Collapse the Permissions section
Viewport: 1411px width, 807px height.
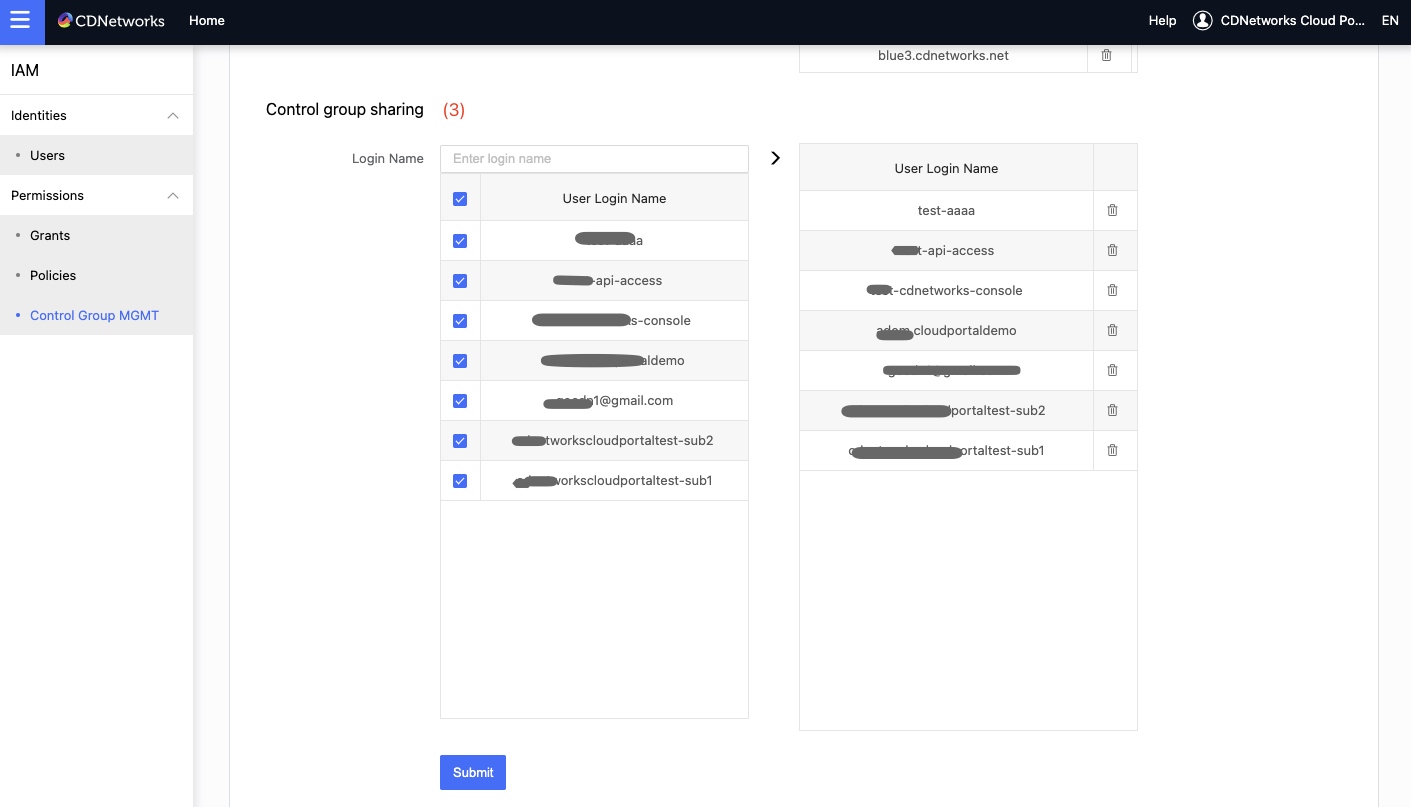(173, 196)
